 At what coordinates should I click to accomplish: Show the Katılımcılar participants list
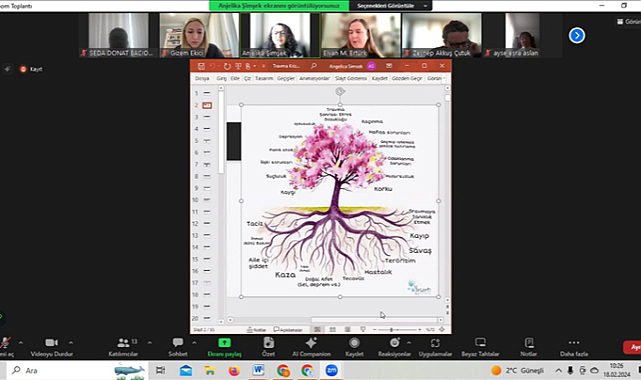[x=123, y=347]
